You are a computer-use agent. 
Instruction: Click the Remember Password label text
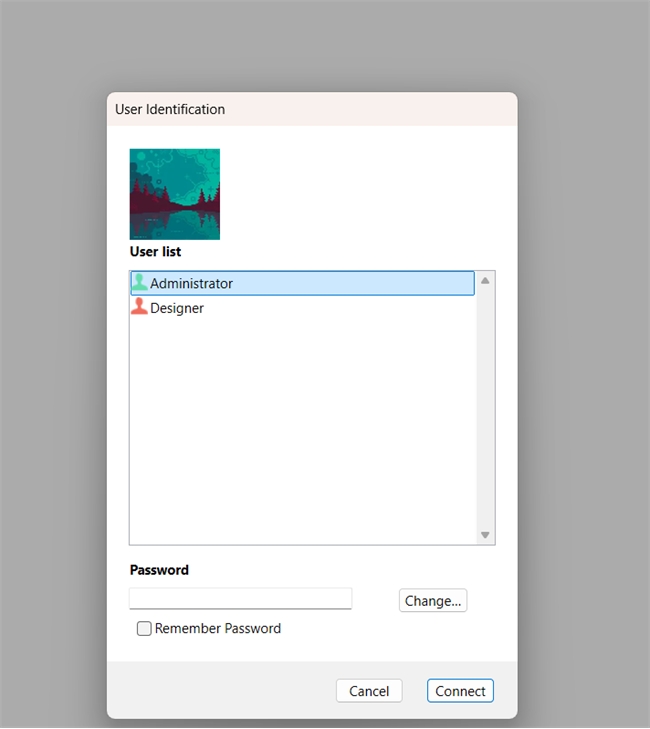click(218, 628)
